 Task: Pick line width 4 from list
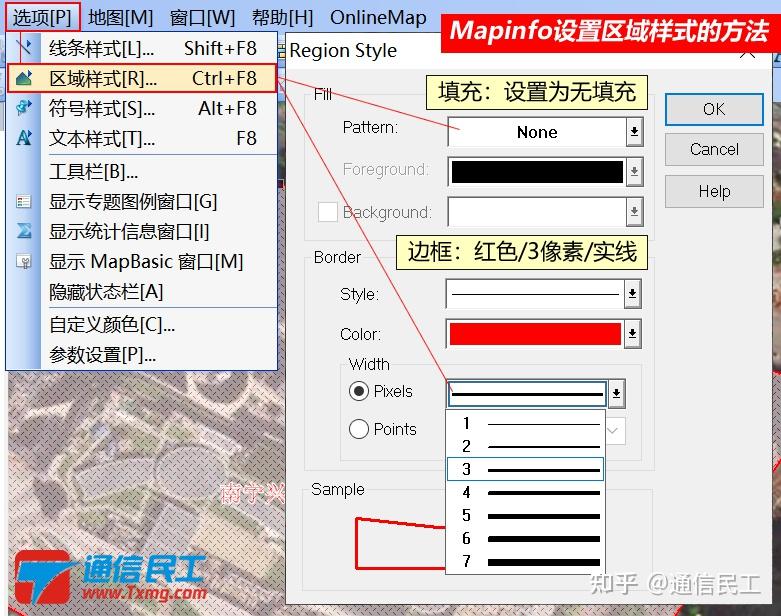pyautogui.click(x=525, y=493)
